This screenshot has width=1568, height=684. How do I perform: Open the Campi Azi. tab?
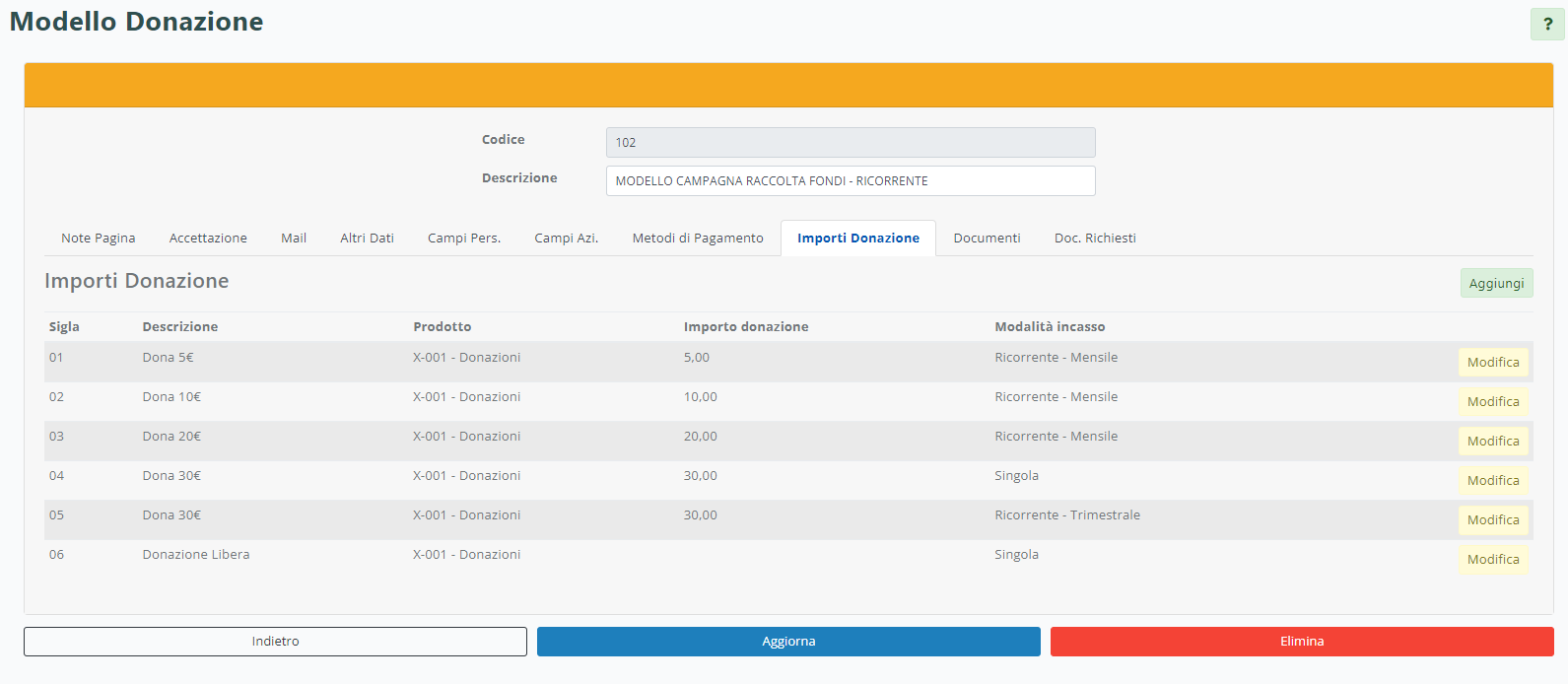(x=567, y=239)
